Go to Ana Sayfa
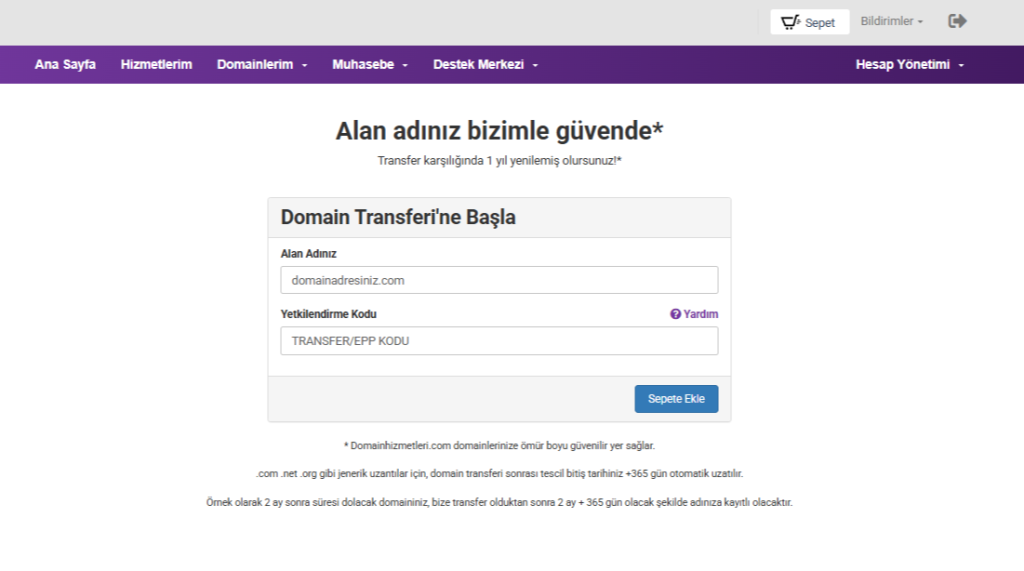1024x571 pixels. (x=65, y=64)
